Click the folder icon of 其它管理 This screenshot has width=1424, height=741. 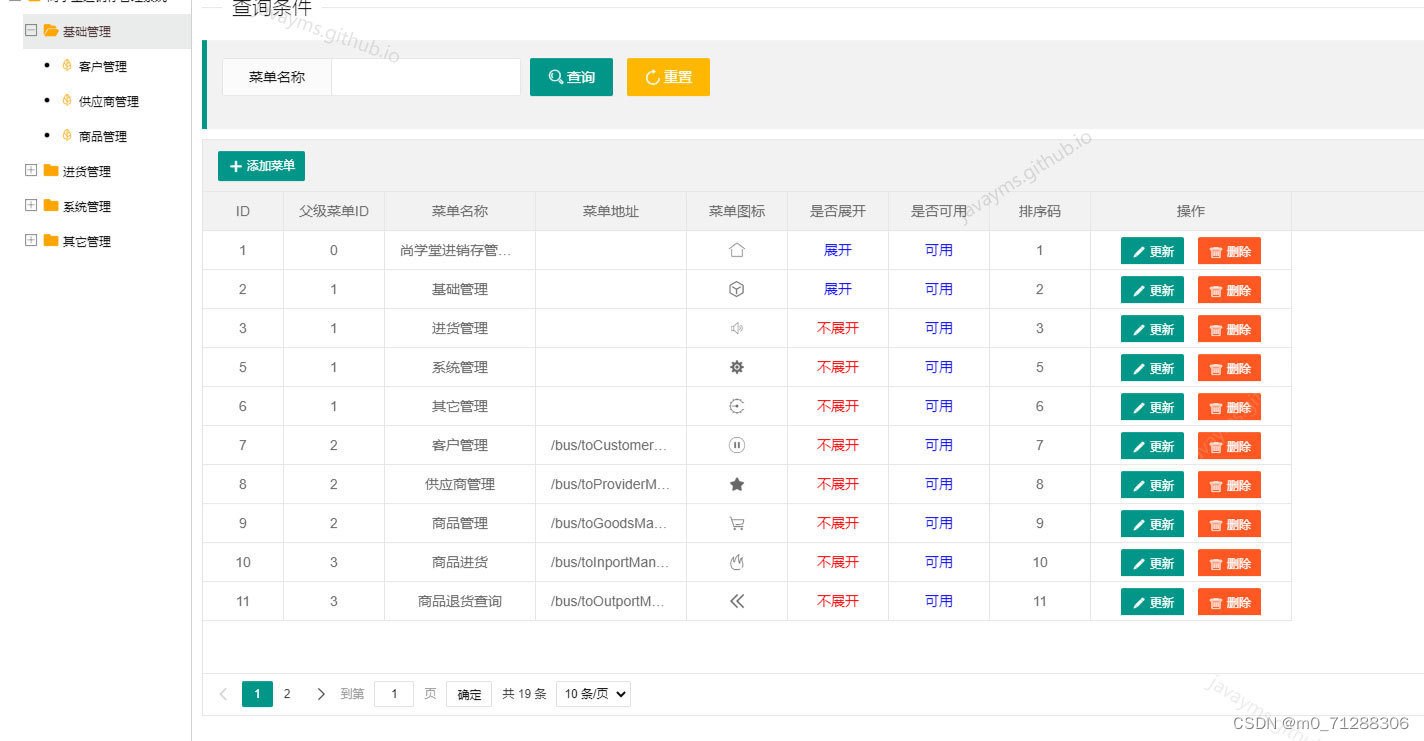(x=51, y=241)
